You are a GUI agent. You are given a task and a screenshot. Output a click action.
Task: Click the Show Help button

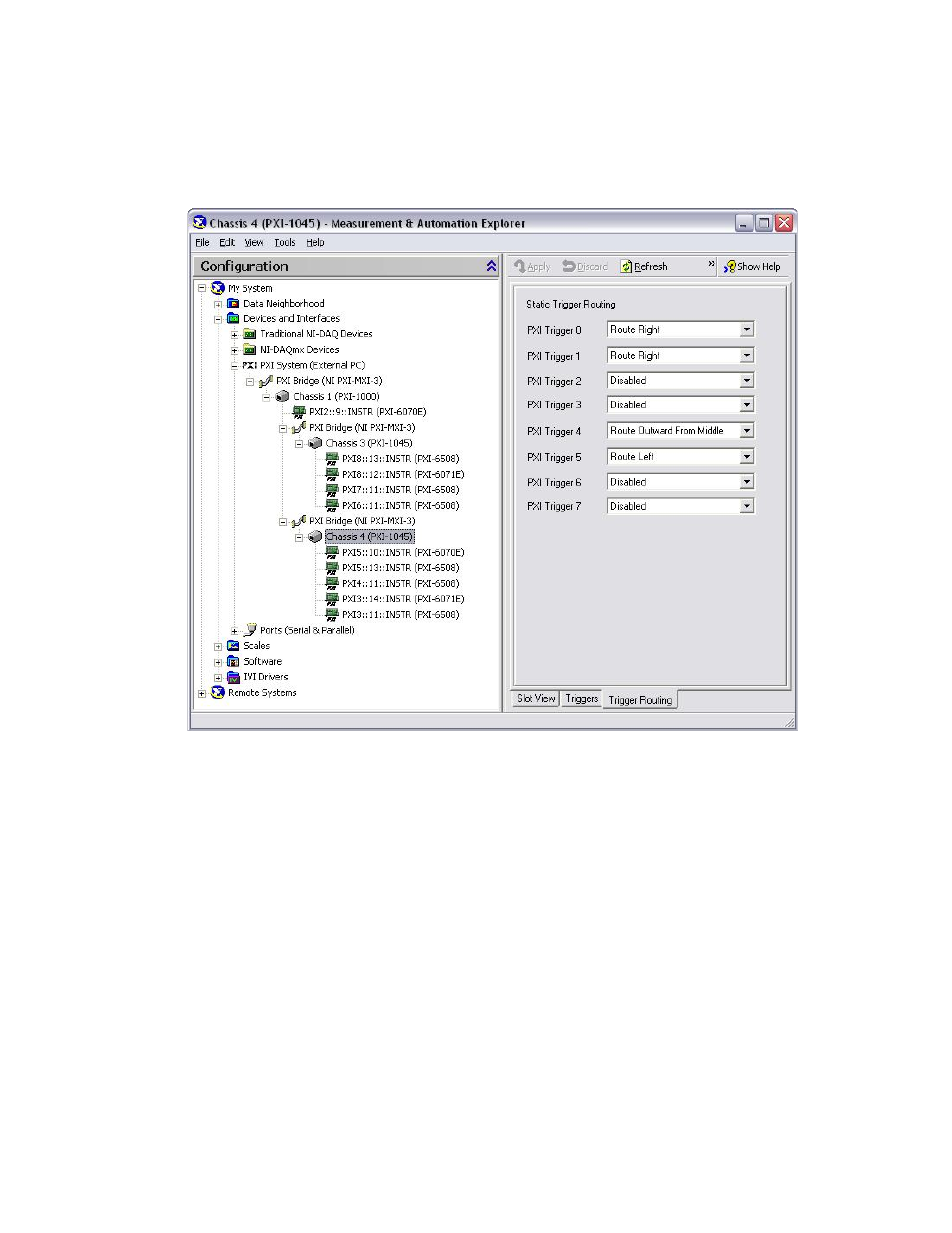[752, 266]
